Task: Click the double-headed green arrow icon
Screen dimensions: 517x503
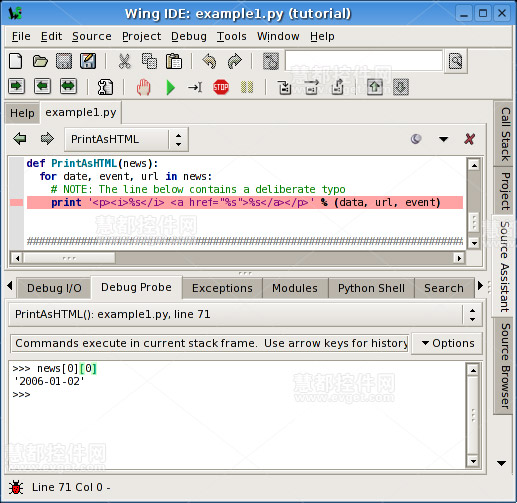Action: (x=68, y=86)
